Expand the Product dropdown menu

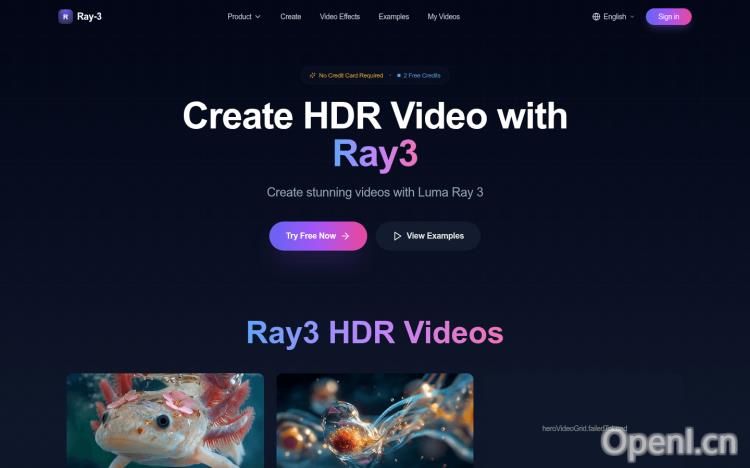244,16
